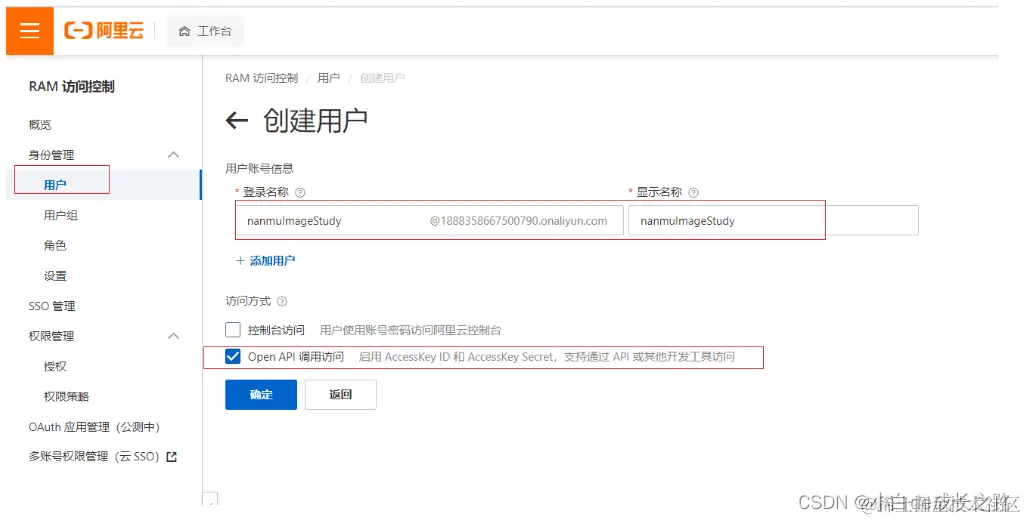This screenshot has height=521, width=1027.
Task: Click the 返回 button
Action: click(x=341, y=395)
